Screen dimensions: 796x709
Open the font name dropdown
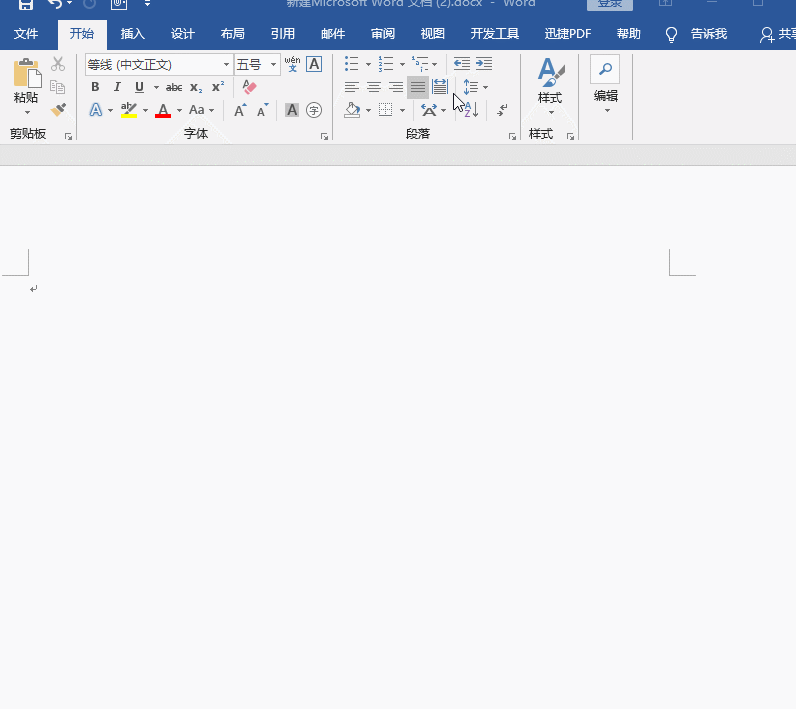pyautogui.click(x=226, y=64)
